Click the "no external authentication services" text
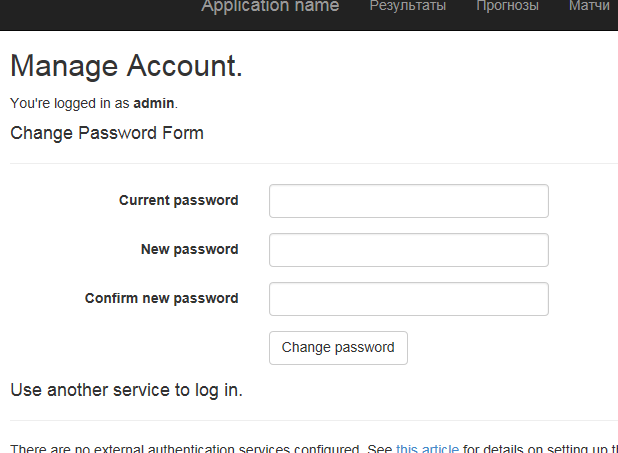618x453 pixels. pyautogui.click(x=180, y=448)
